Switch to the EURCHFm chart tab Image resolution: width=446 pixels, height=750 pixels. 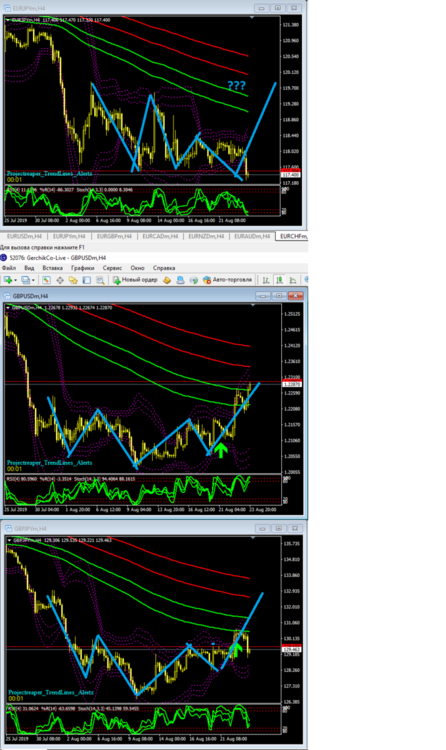pyautogui.click(x=292, y=236)
